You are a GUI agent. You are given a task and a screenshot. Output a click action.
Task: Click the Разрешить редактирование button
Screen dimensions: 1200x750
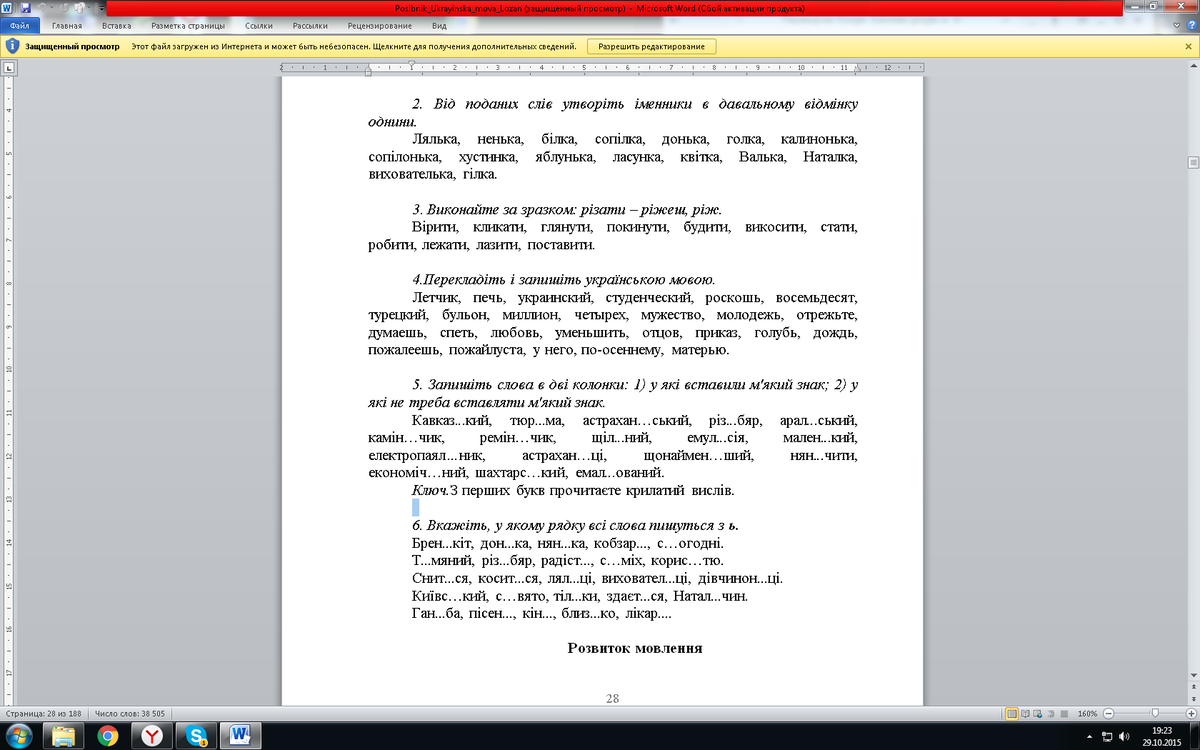click(x=652, y=46)
